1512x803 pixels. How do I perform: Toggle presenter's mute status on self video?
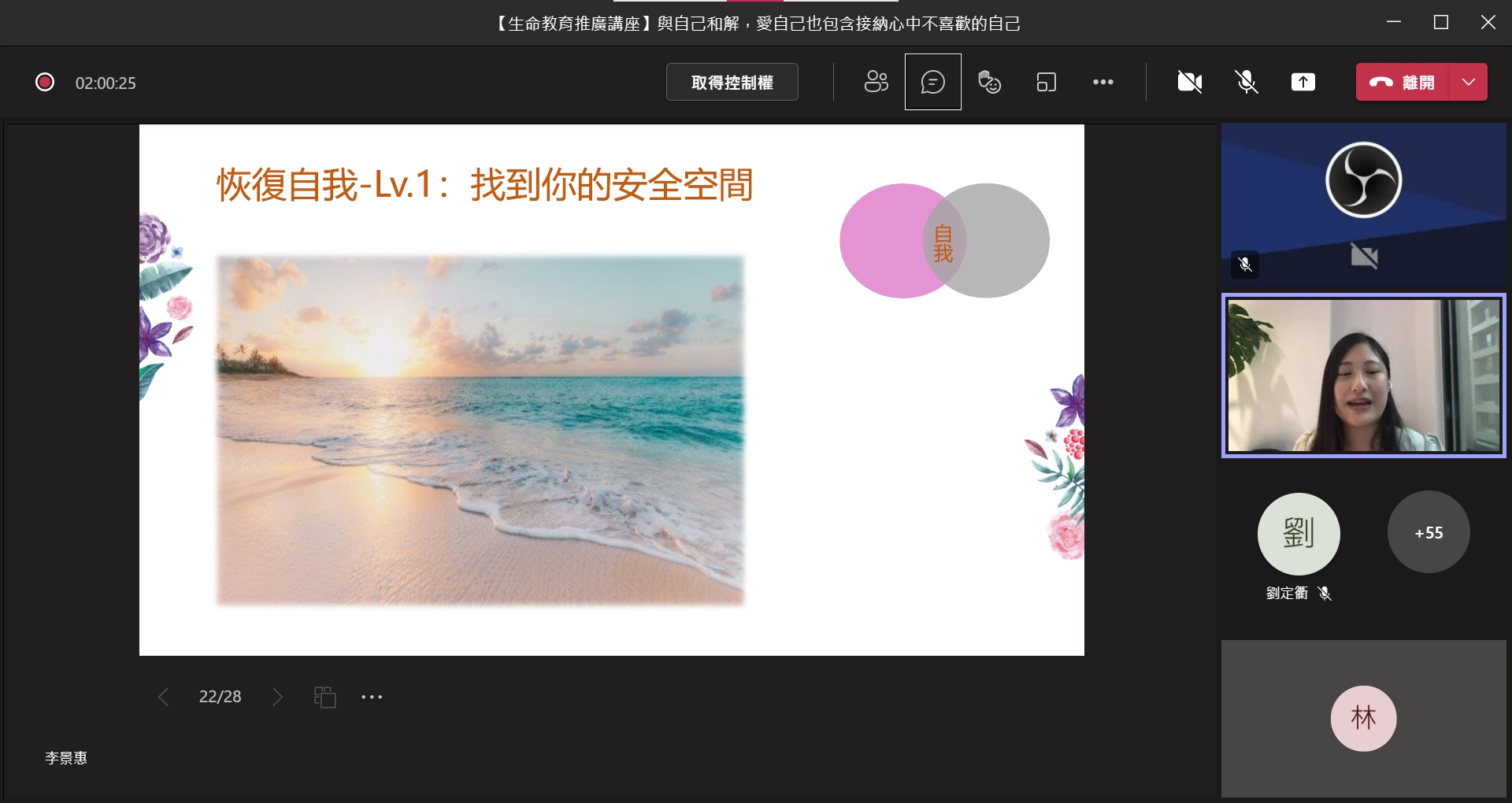pos(1244,265)
